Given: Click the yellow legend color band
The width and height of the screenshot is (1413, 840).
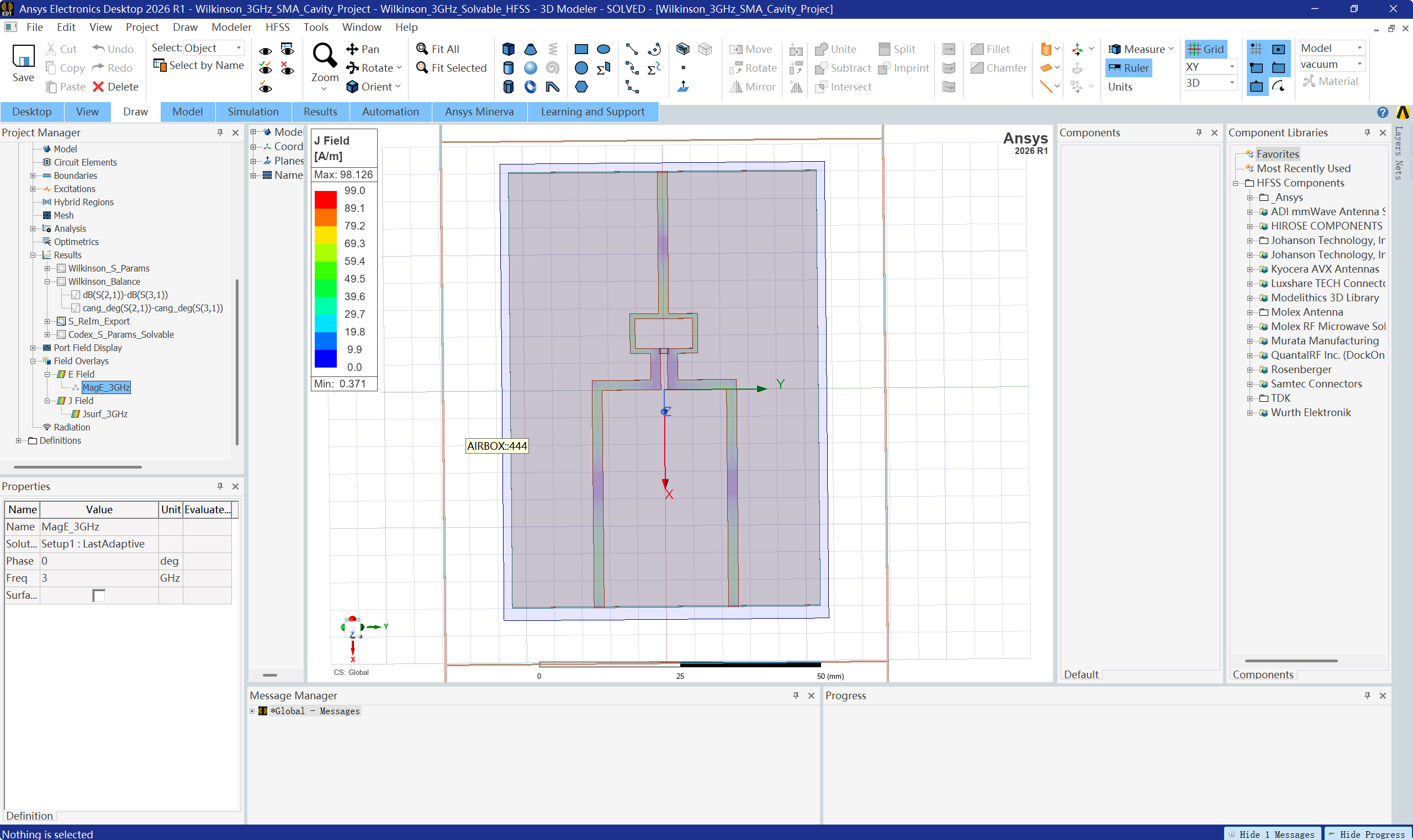Looking at the screenshot, I should pyautogui.click(x=326, y=235).
